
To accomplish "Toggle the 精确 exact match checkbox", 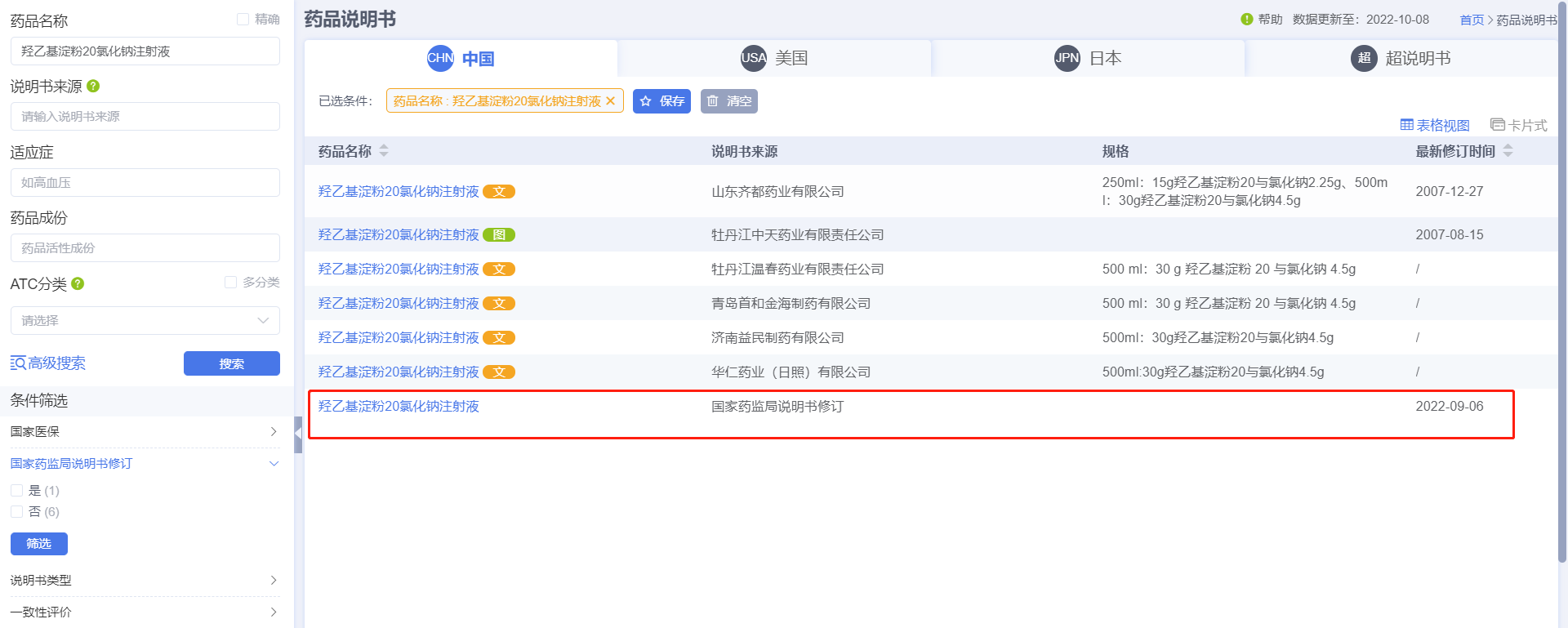I will (243, 19).
